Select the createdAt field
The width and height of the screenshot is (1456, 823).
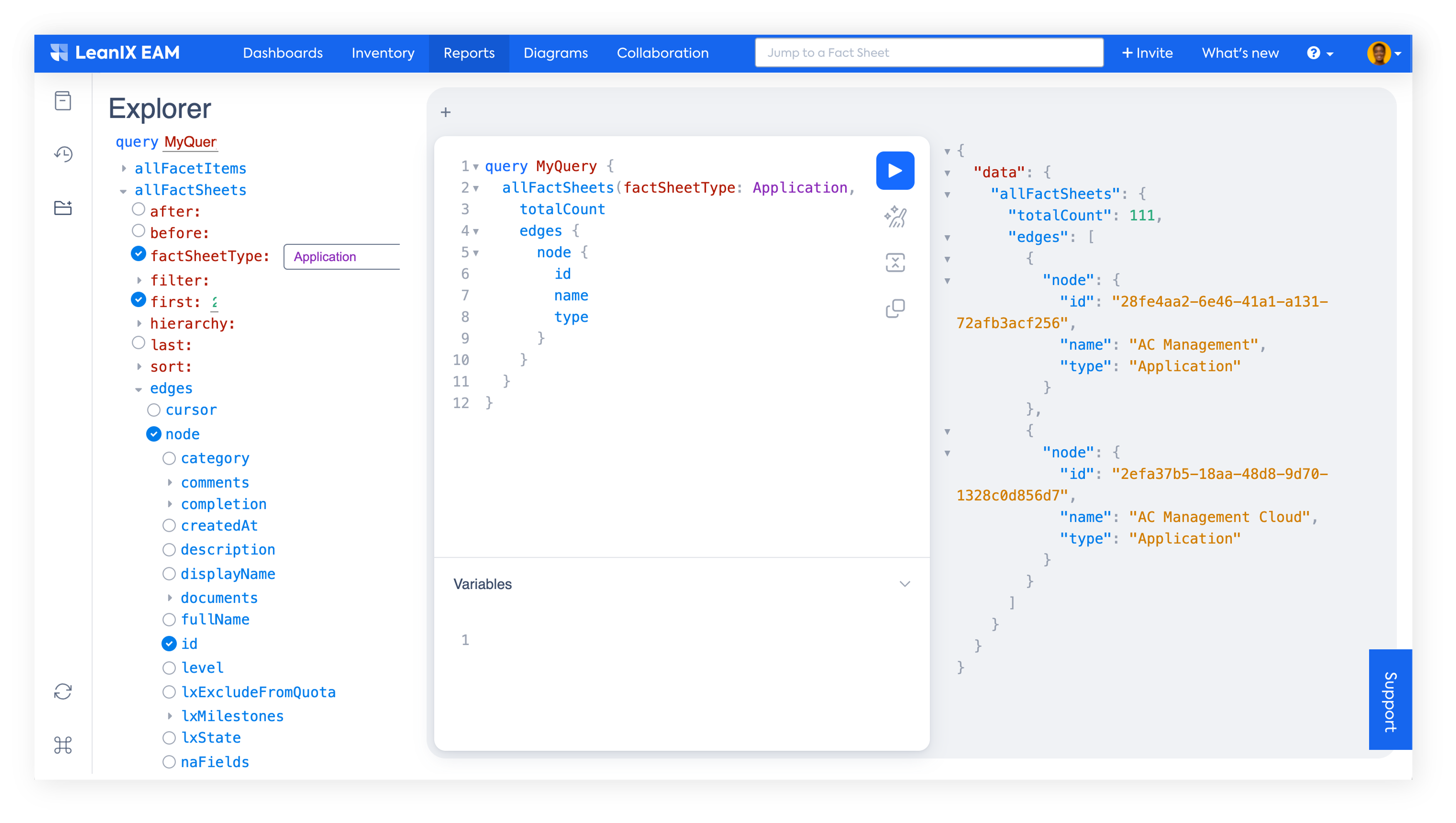click(x=168, y=526)
